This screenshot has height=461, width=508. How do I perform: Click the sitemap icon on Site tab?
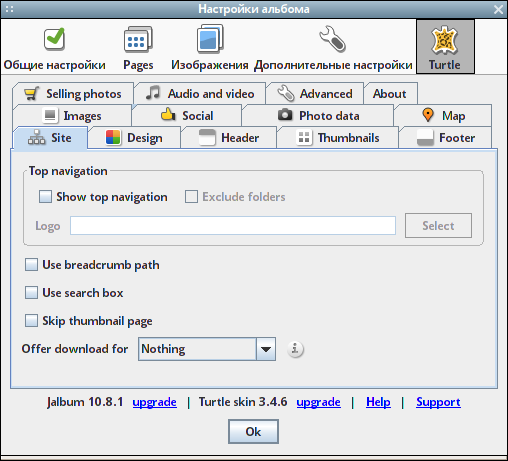(36, 137)
